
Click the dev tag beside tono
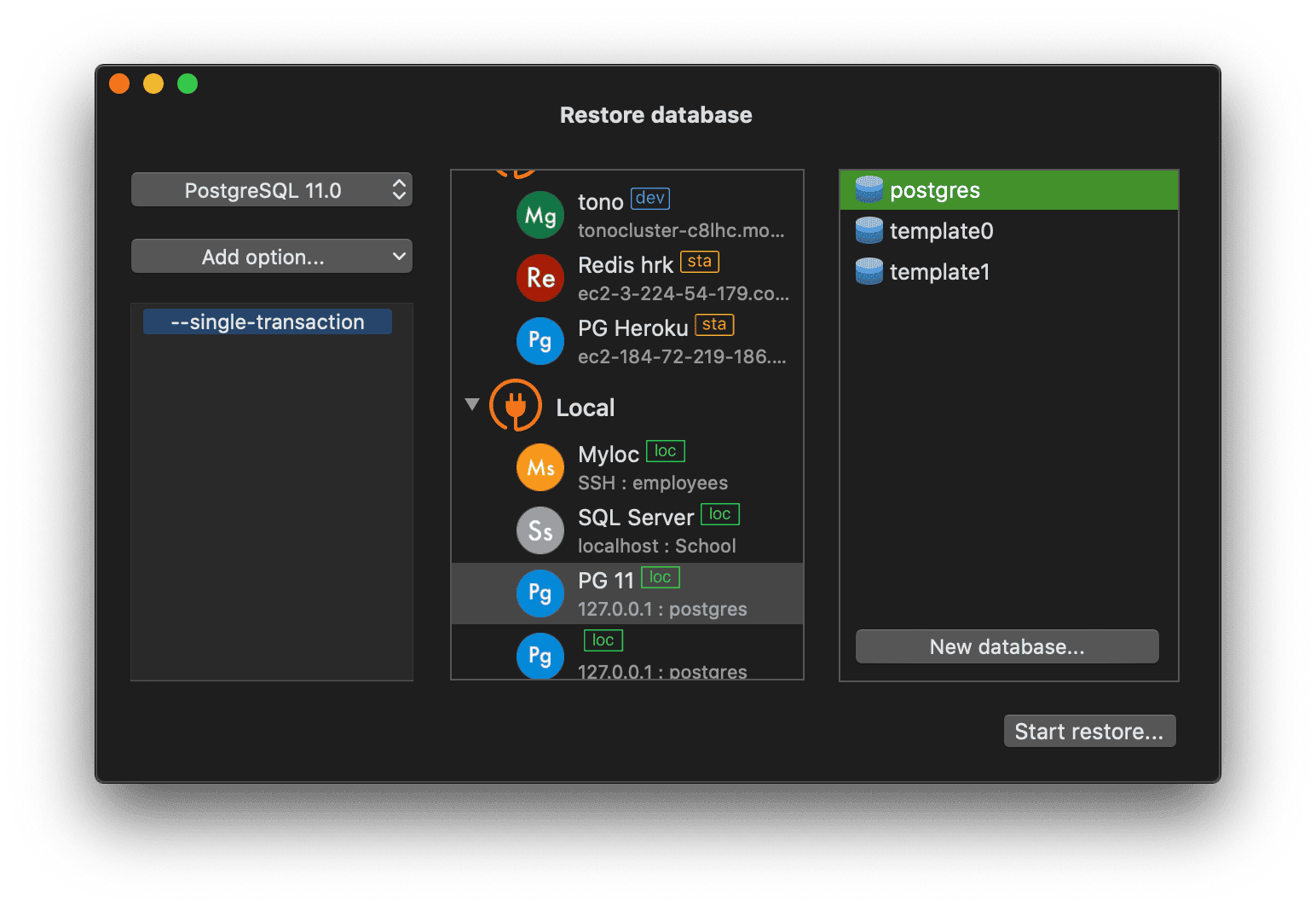tap(650, 198)
